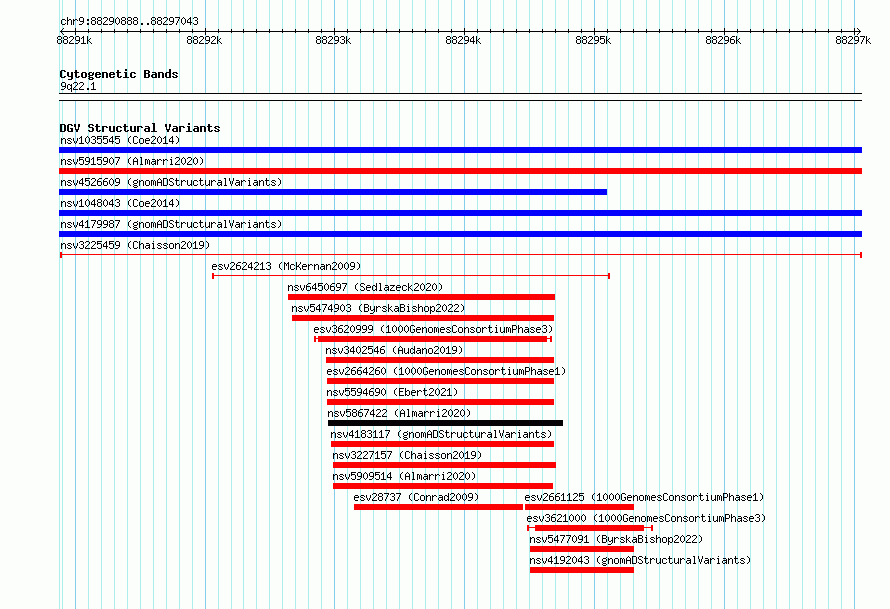The height and width of the screenshot is (609, 890).
Task: Click the red bar under nsv3227157
Action: coord(444,465)
